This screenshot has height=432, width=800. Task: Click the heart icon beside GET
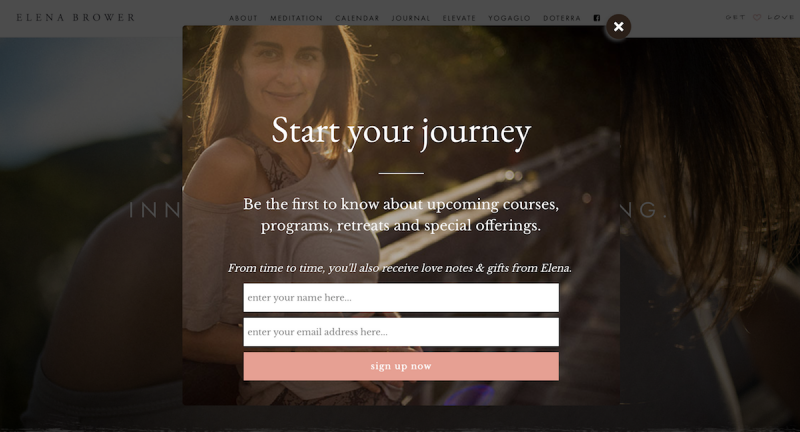(x=757, y=17)
